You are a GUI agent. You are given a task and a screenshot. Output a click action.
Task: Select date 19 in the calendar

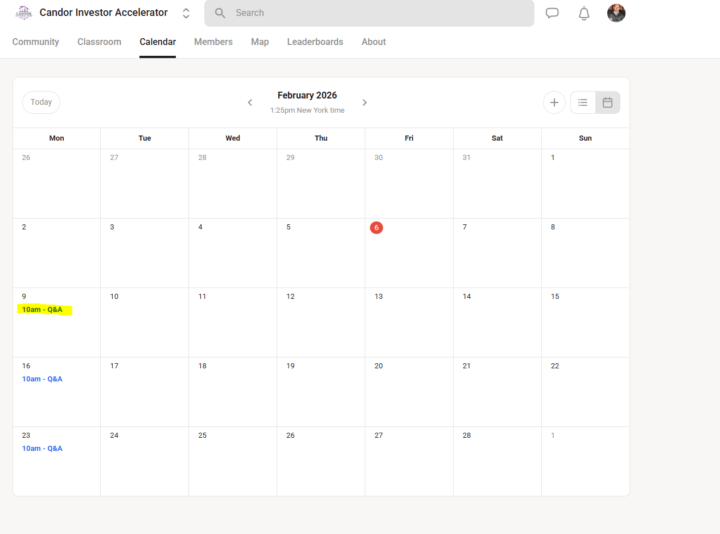[290, 366]
